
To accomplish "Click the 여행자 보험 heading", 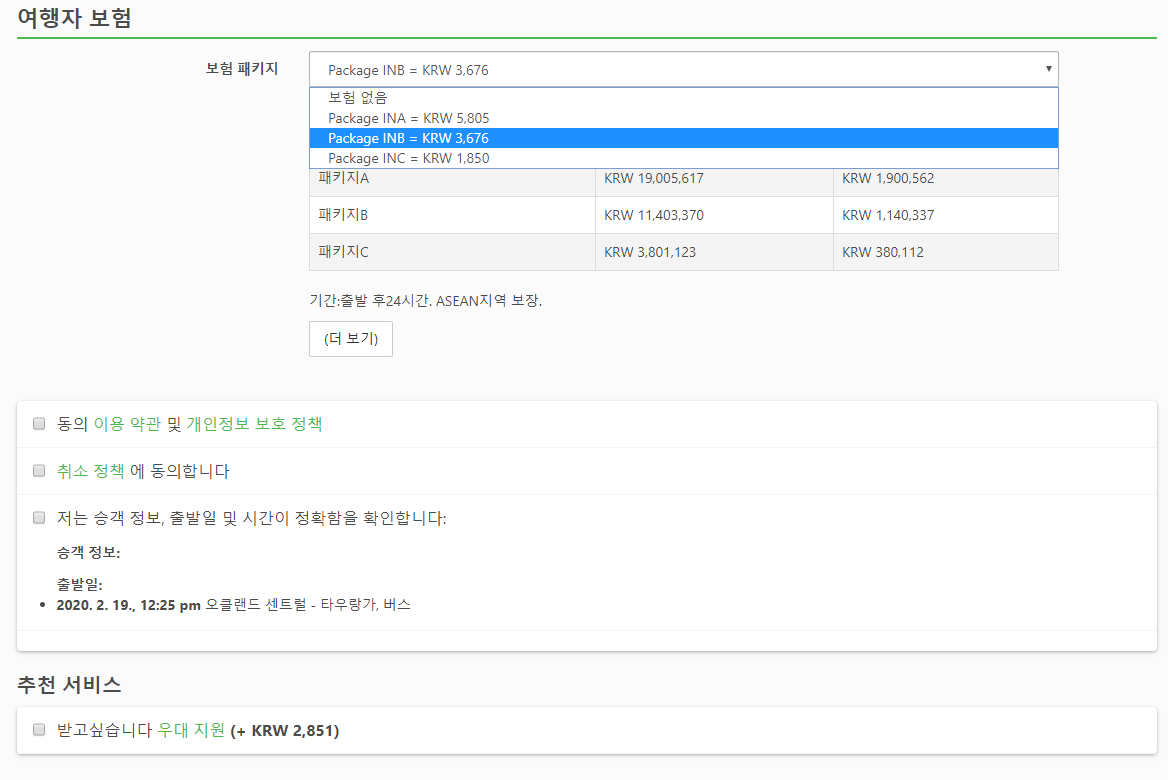I will pos(74,18).
